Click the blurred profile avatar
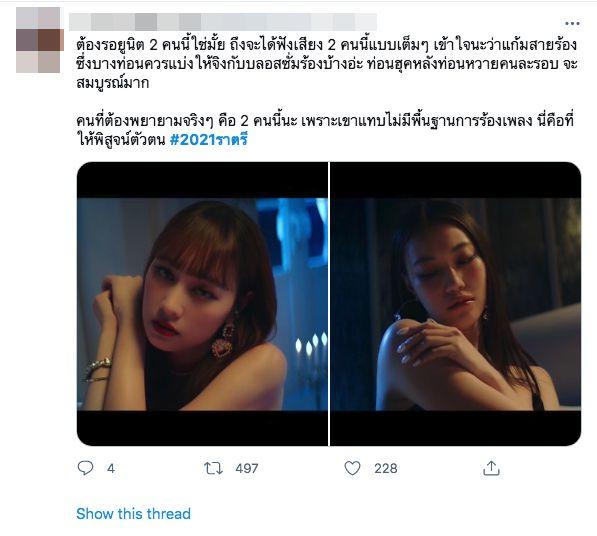 (38, 40)
